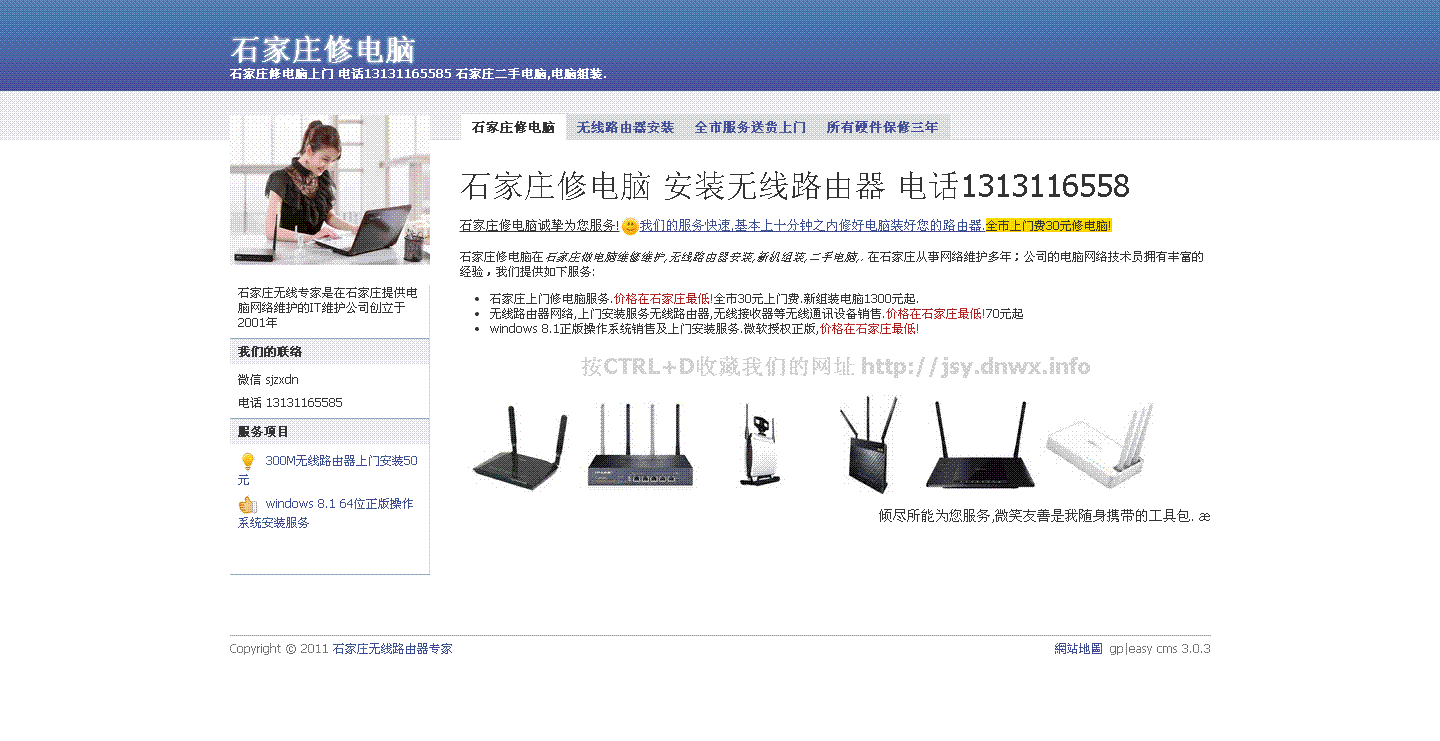Select the 所有硬件保修三年 tab

(x=882, y=128)
